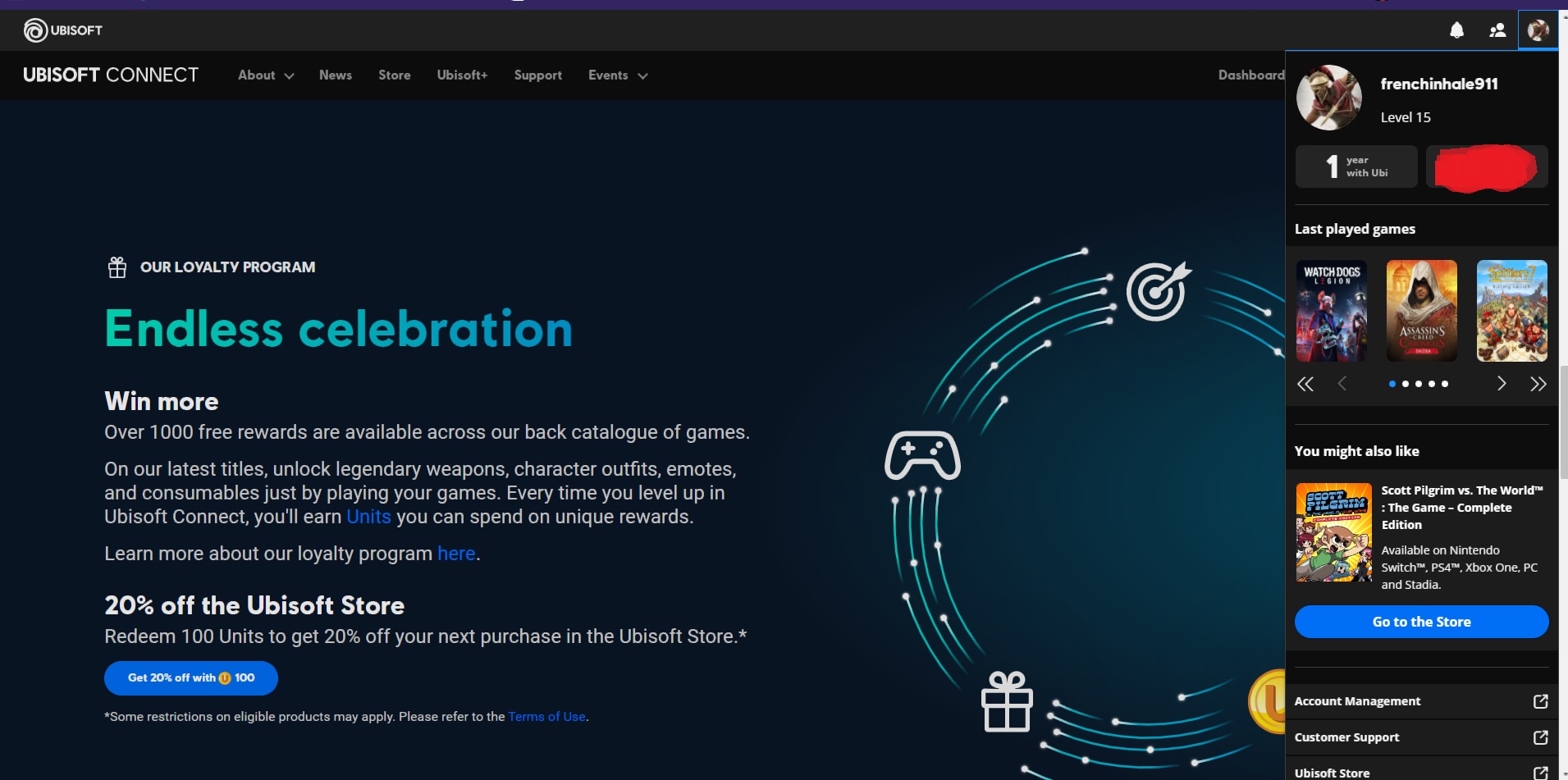Select fifth carousel page dot
1568x780 pixels.
(x=1445, y=384)
